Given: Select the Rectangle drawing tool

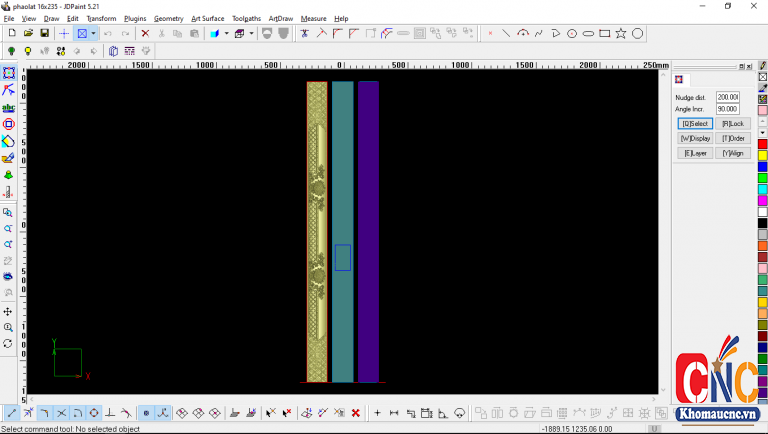Looking at the screenshot, I should (x=604, y=33).
